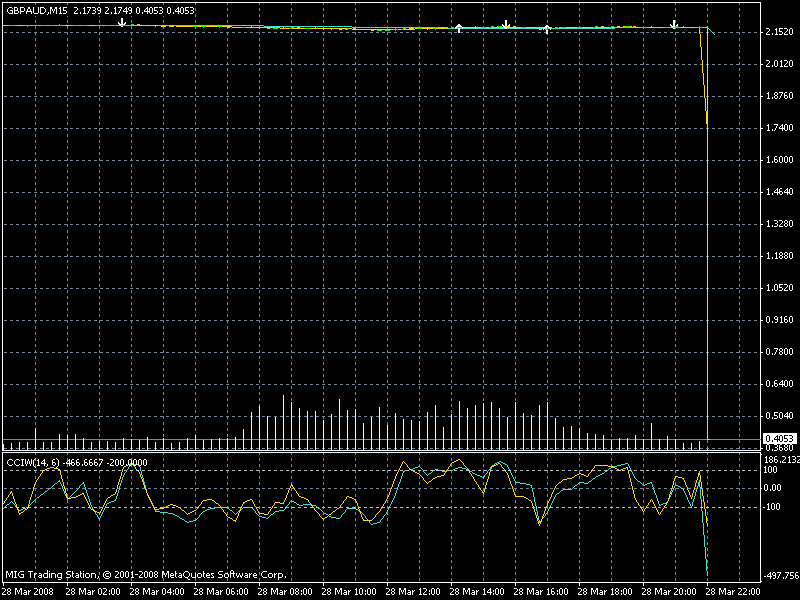Screen dimensions: 800x600
Task: Click the MIG Trading Station copyright text
Action: coord(146,575)
